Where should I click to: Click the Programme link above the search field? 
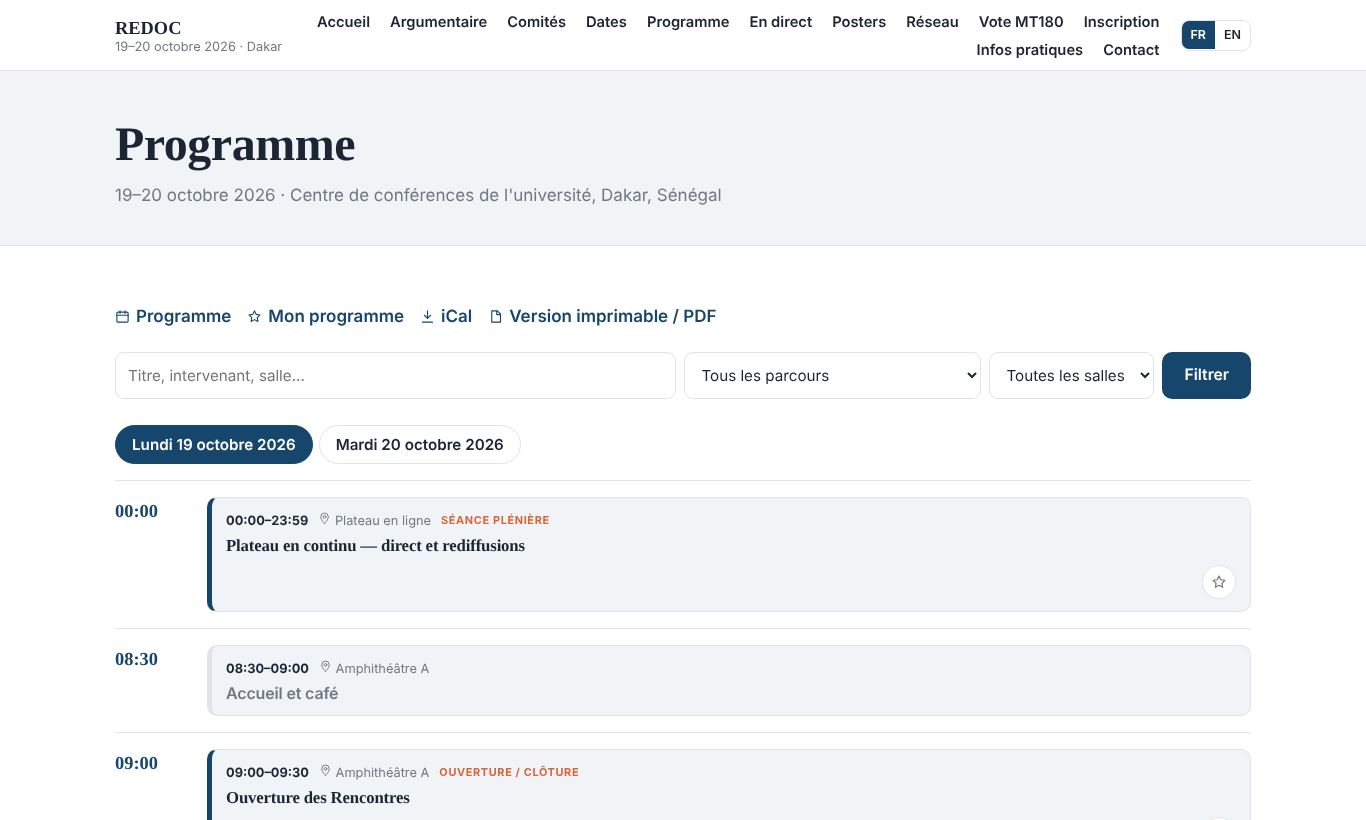(173, 317)
